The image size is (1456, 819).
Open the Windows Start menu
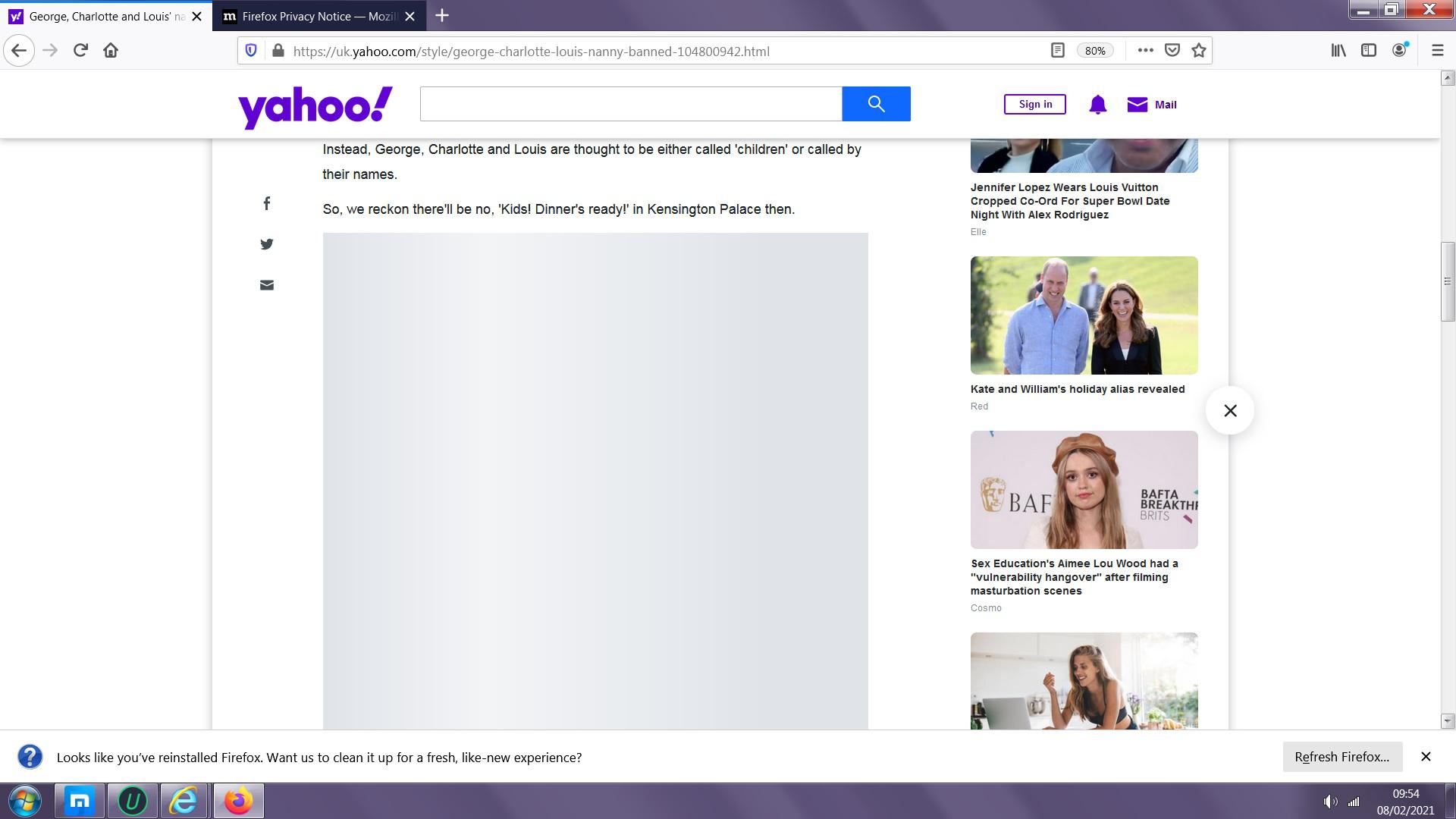[x=24, y=801]
